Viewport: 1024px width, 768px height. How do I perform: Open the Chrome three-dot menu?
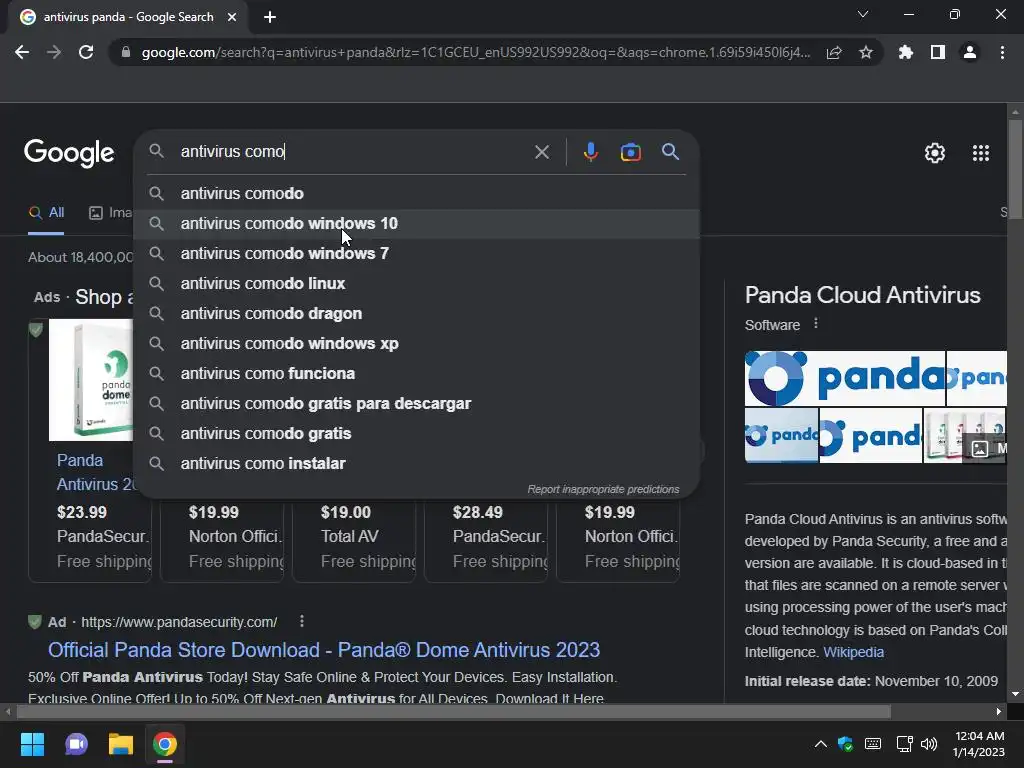[1002, 52]
